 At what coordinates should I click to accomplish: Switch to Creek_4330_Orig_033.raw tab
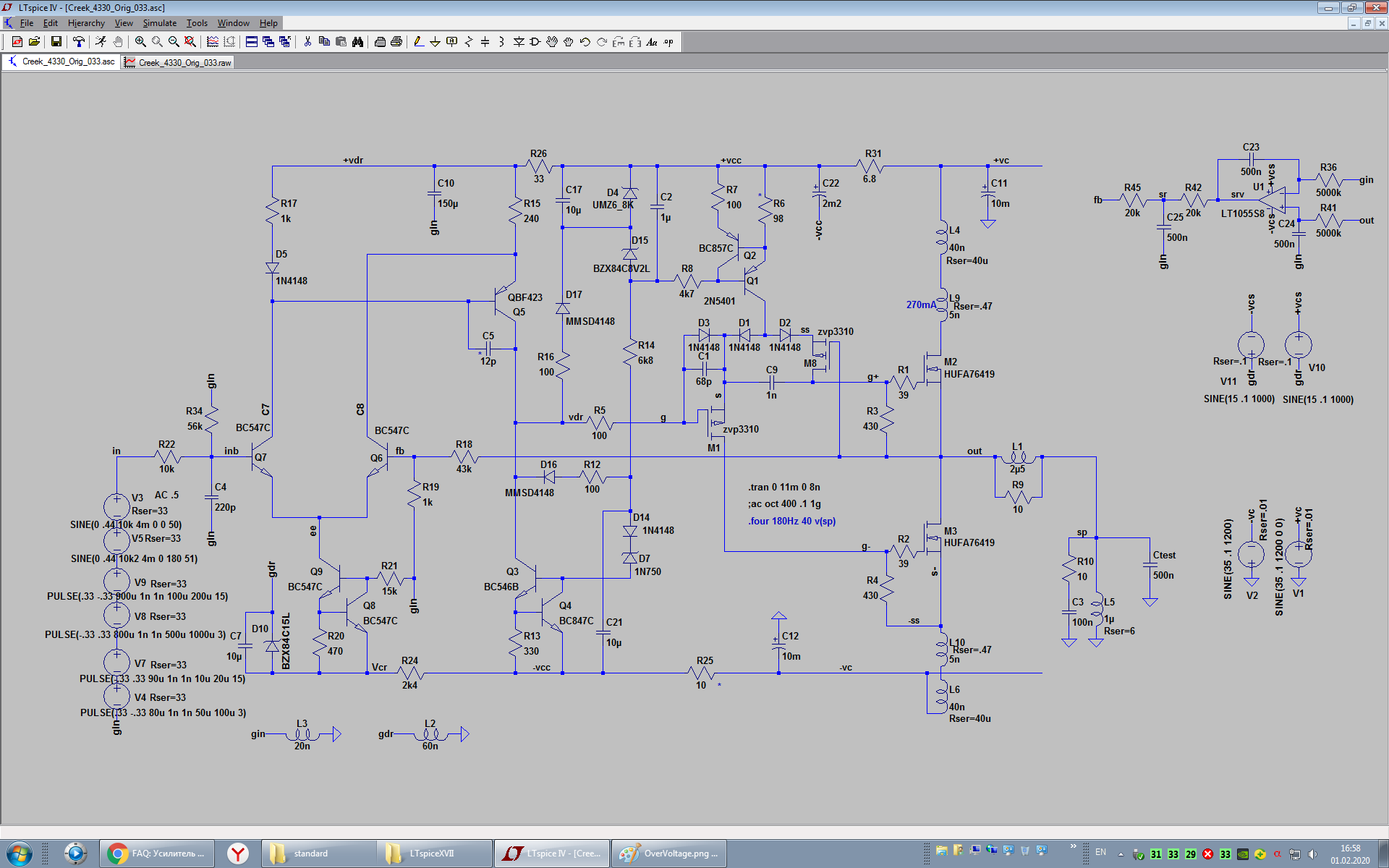[x=179, y=62]
